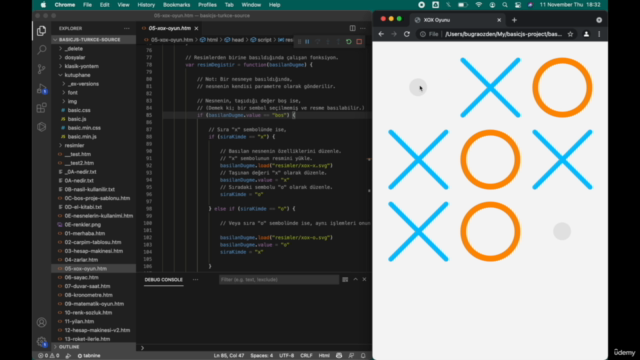Pause the debug session
The image size is (640, 360).
pos(307,42)
